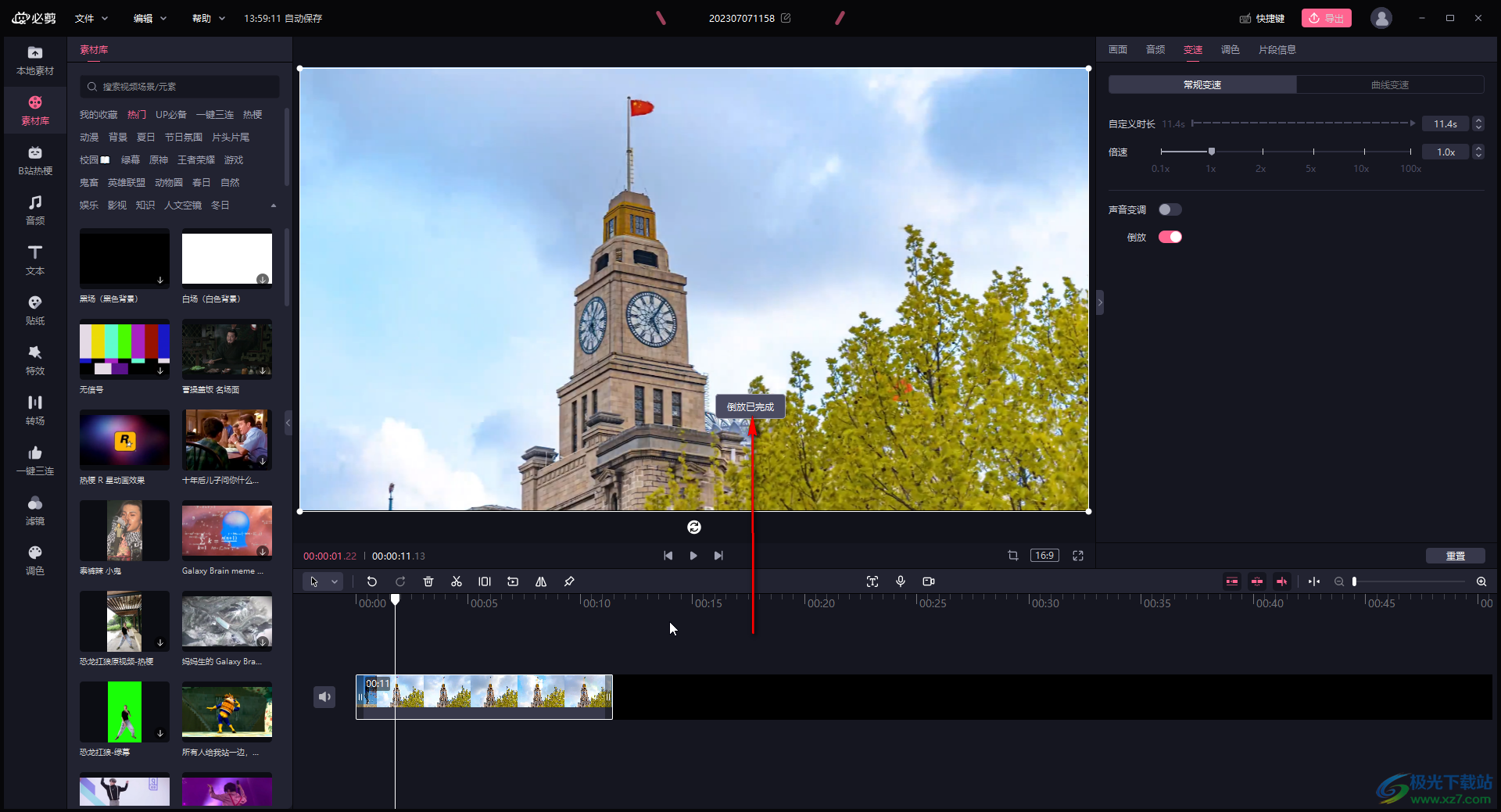Image resolution: width=1501 pixels, height=812 pixels.
Task: Collapse the left material library panel
Action: click(x=288, y=423)
